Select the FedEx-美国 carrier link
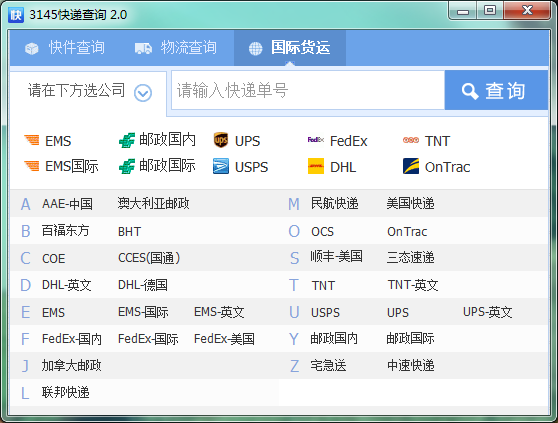The width and height of the screenshot is (558, 423). [x=224, y=339]
